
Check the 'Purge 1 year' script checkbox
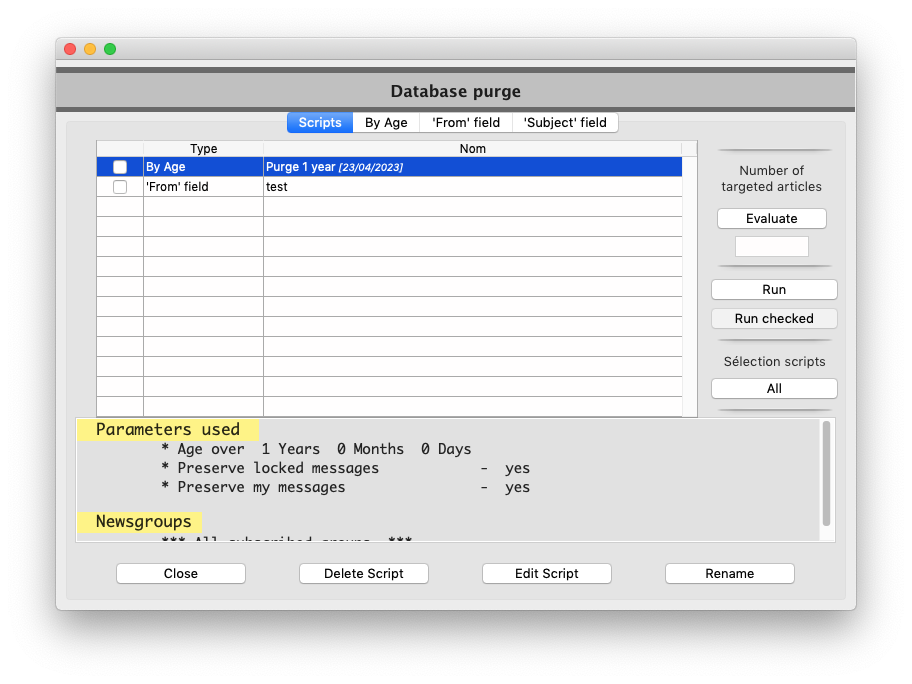click(x=120, y=167)
